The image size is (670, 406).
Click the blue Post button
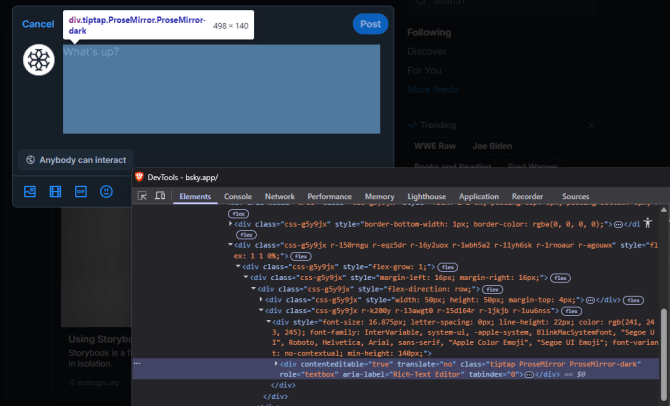370,24
